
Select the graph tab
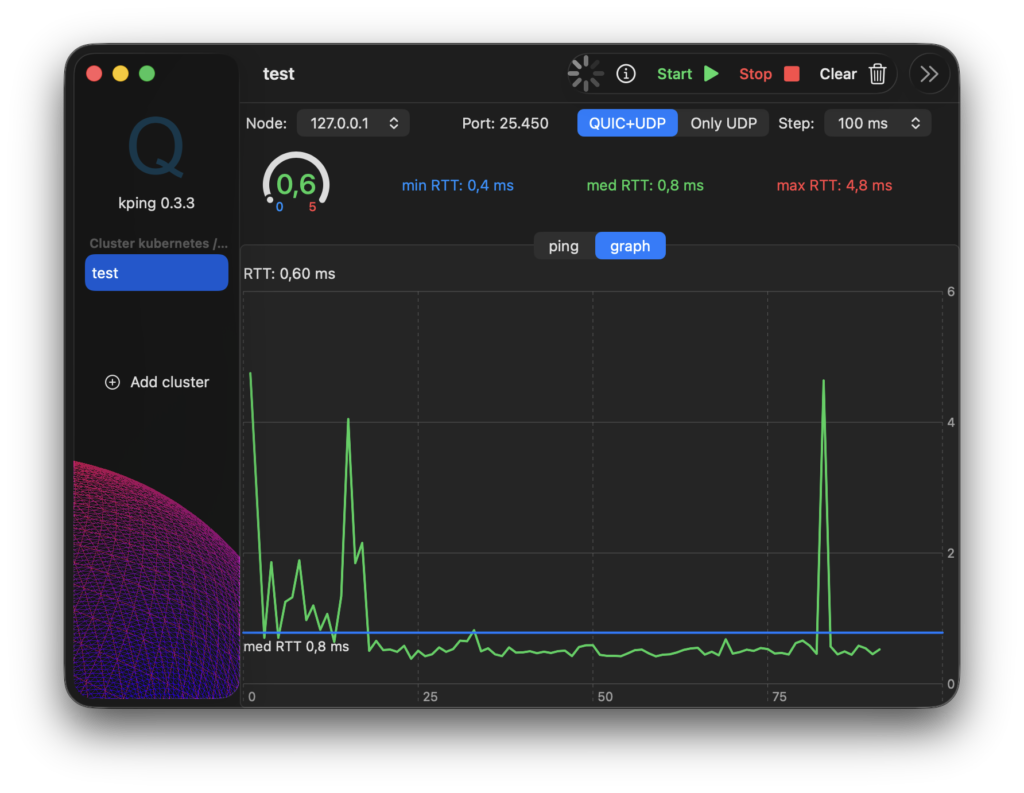[x=630, y=246]
